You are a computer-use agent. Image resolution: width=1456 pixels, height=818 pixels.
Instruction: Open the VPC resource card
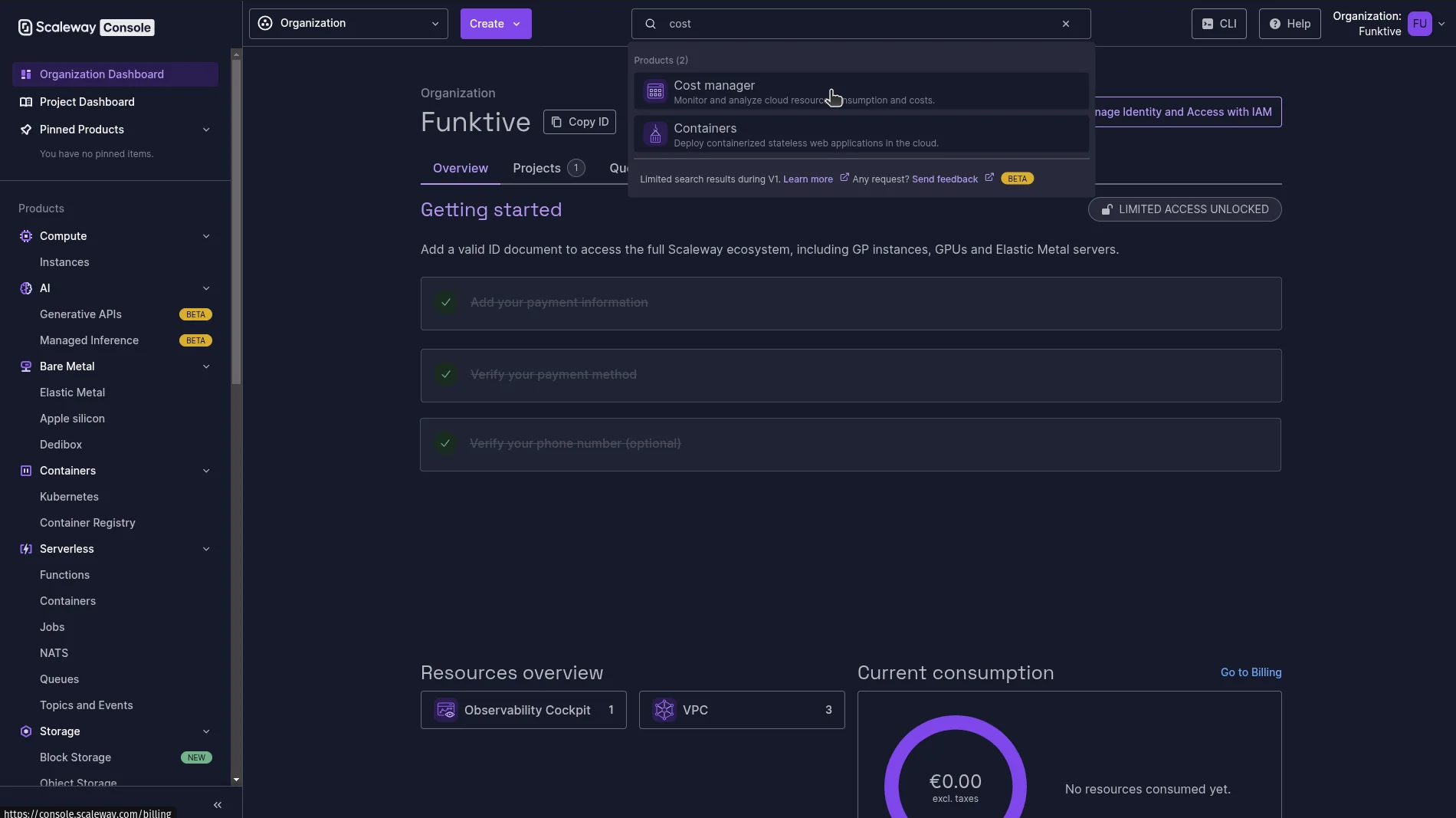click(x=742, y=710)
